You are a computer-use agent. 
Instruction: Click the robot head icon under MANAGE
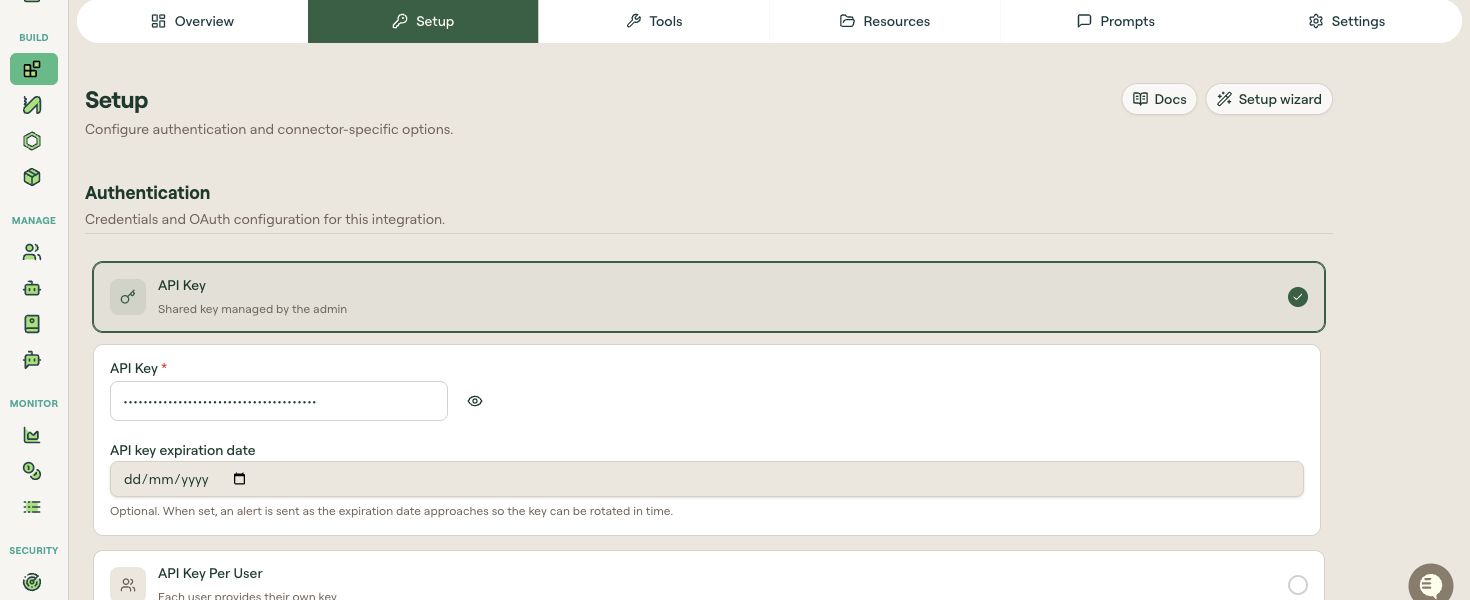[32, 288]
